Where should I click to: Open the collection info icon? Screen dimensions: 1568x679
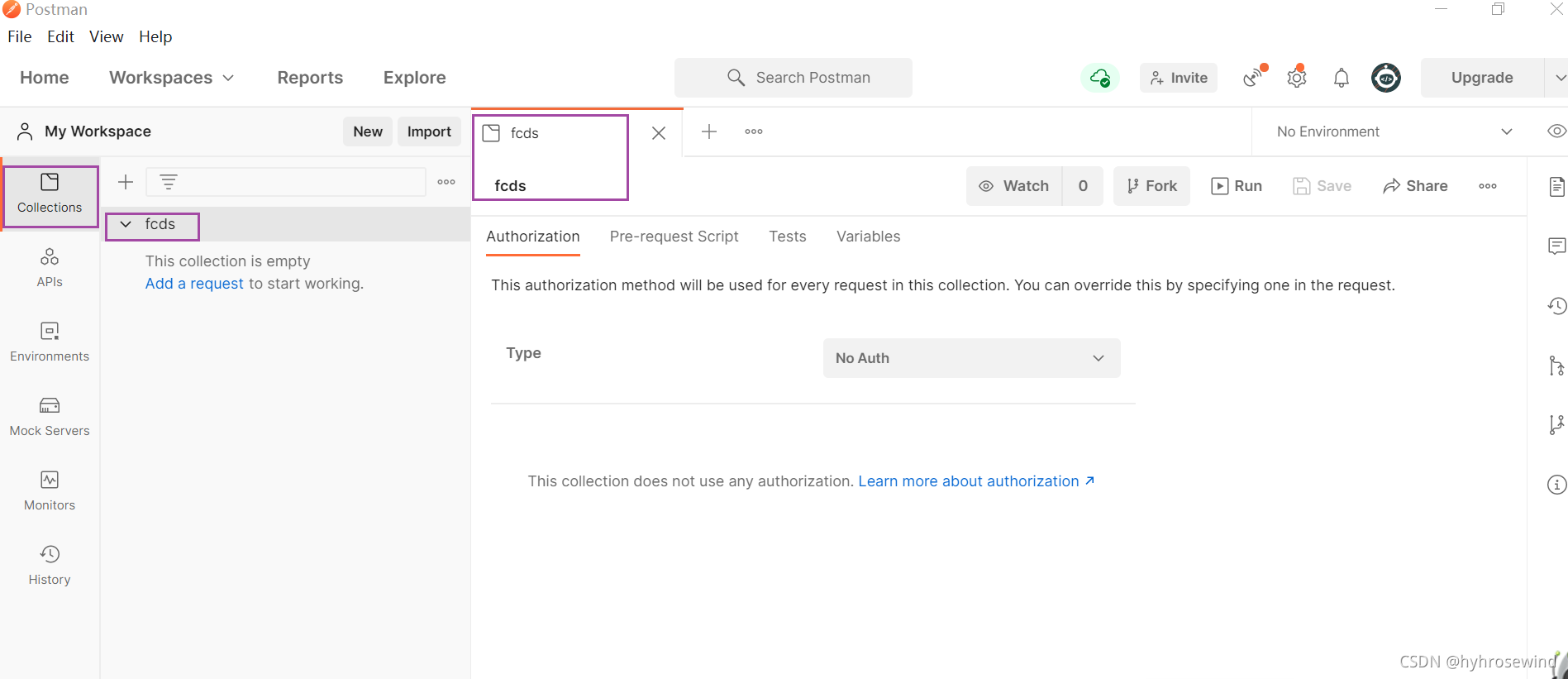[1556, 485]
